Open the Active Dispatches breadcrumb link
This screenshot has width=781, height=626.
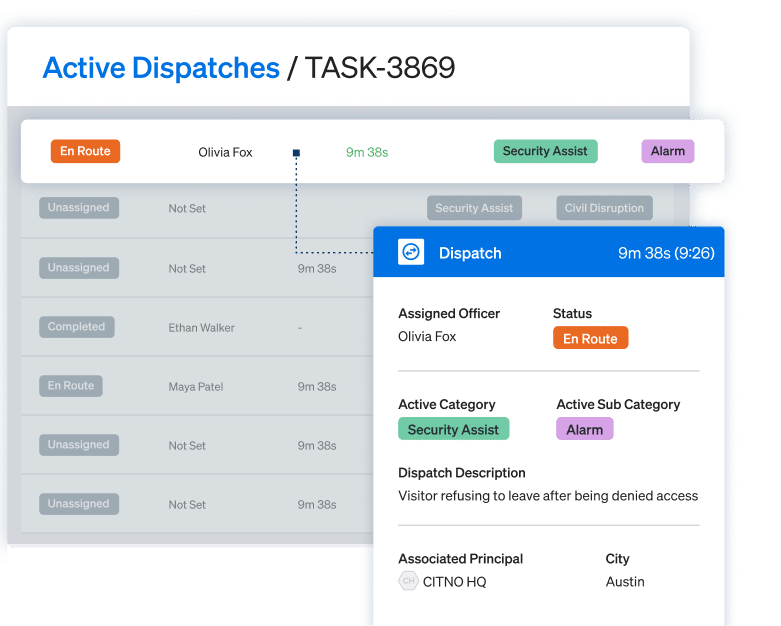click(161, 68)
